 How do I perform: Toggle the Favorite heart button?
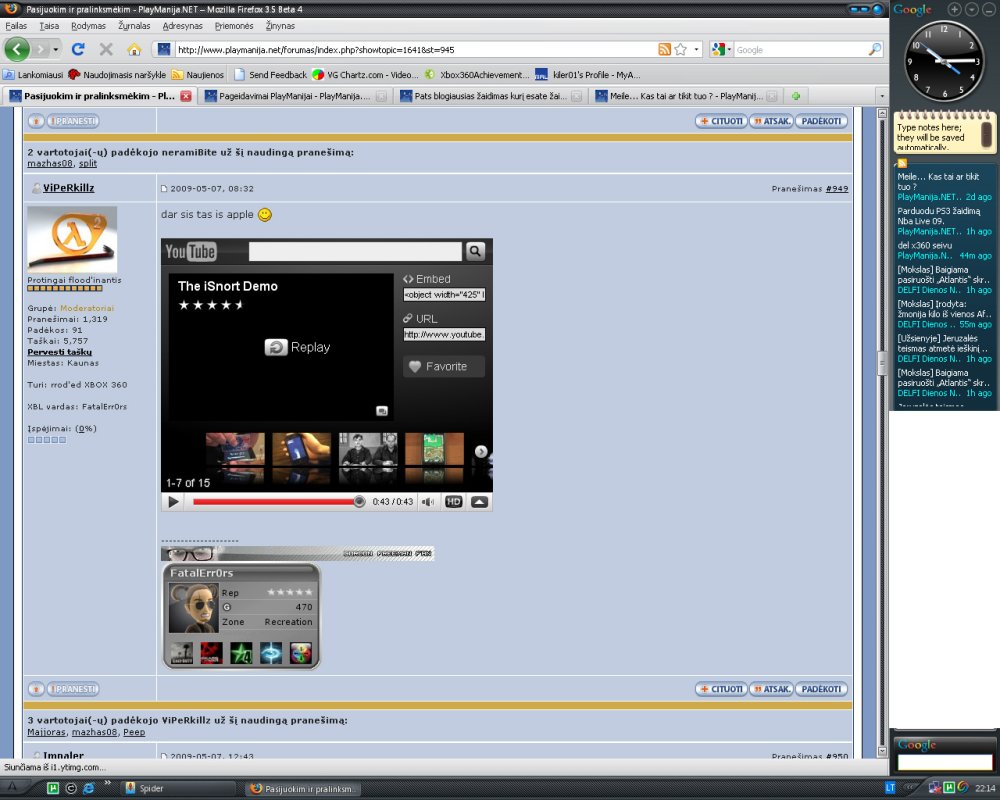pyautogui.click(x=444, y=366)
